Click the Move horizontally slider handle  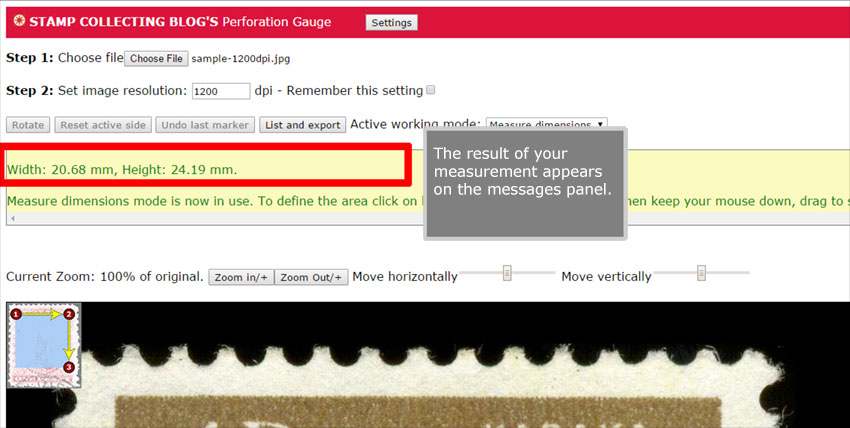click(508, 273)
